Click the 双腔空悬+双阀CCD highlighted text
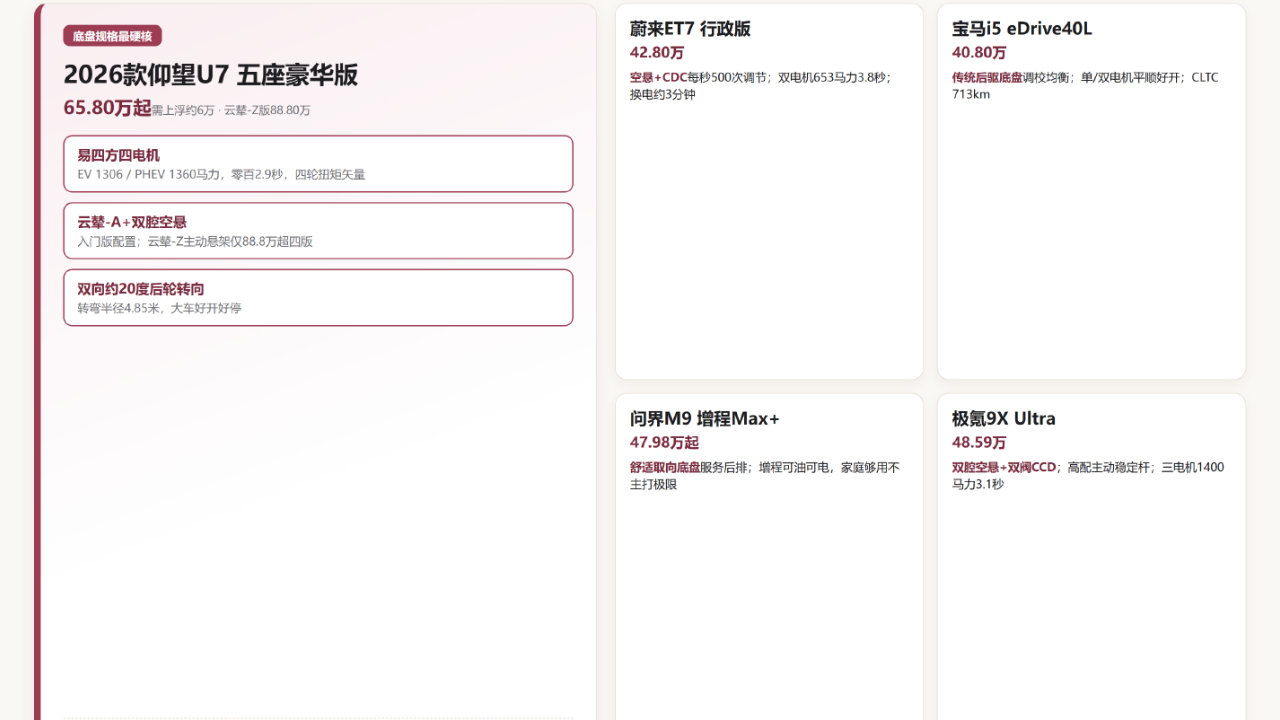The image size is (1280, 720). point(1004,467)
